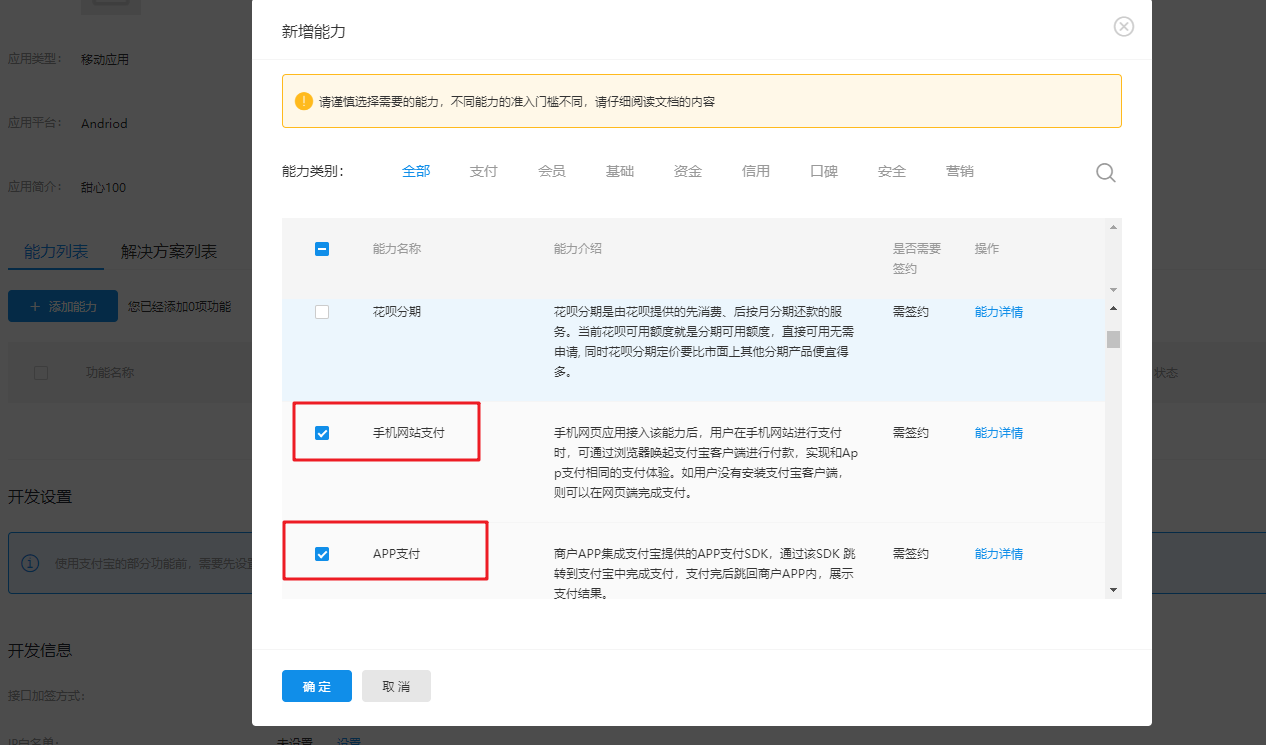The image size is (1266, 745).
Task: Click the 您已经添加0项功能 text
Action: [x=179, y=307]
